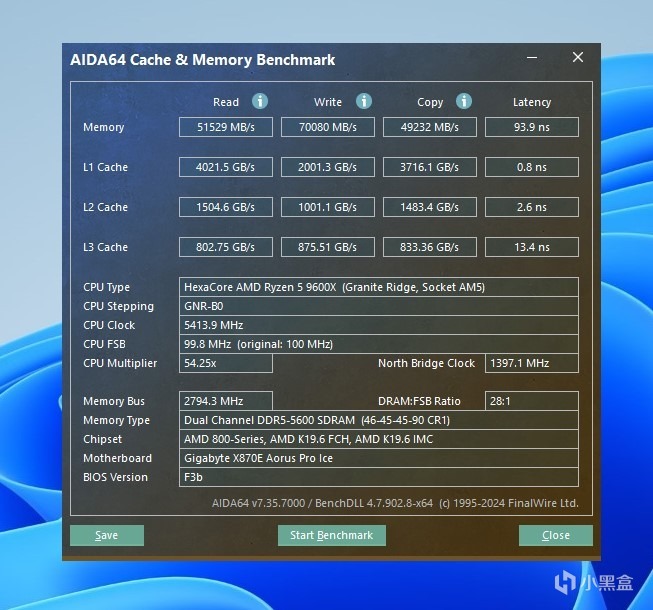Click the Motherboard label

tap(117, 458)
